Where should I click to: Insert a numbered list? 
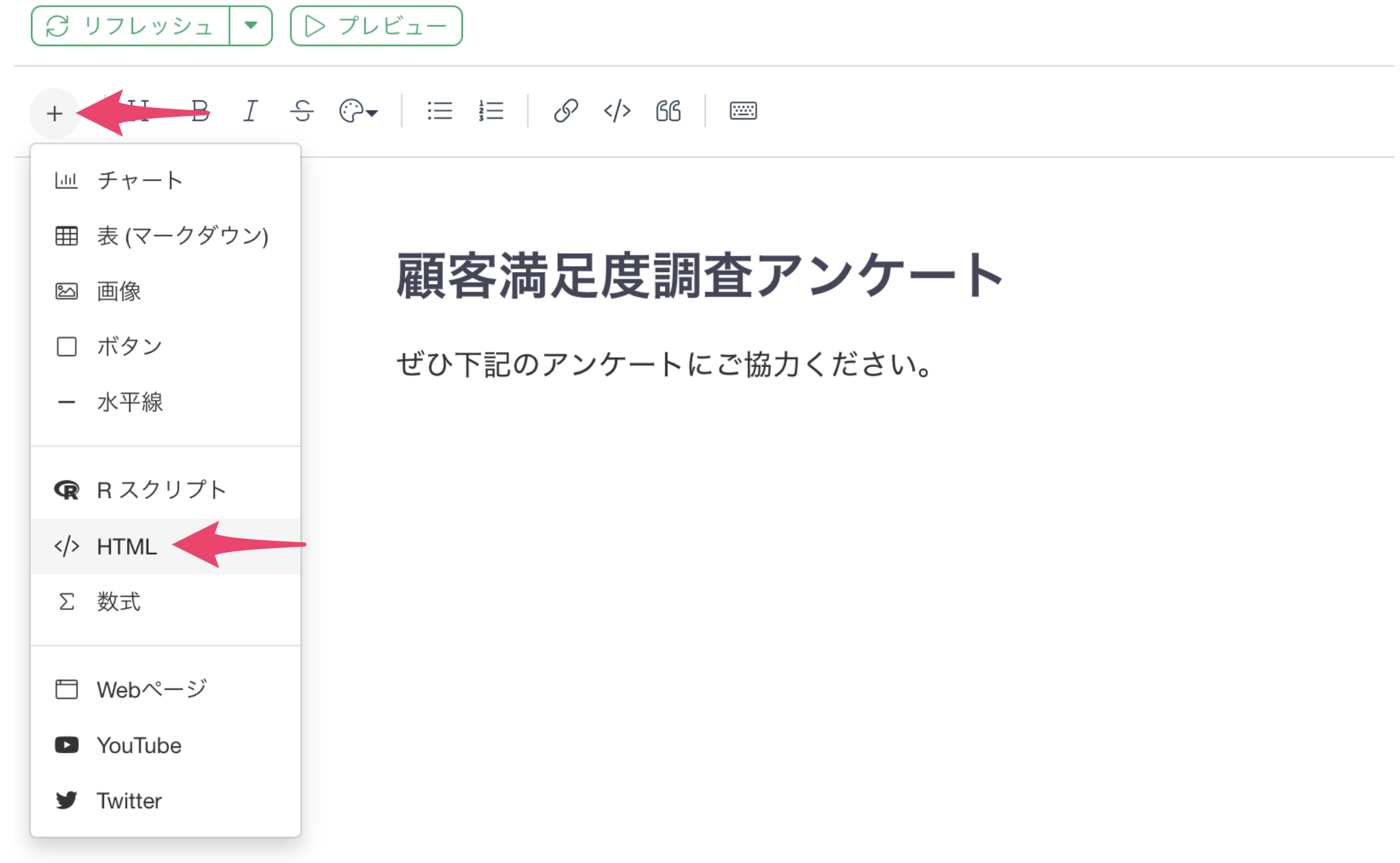click(491, 111)
